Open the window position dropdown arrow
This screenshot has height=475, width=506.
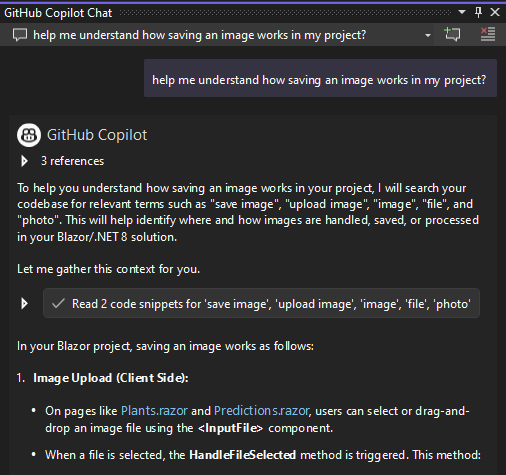coord(462,12)
